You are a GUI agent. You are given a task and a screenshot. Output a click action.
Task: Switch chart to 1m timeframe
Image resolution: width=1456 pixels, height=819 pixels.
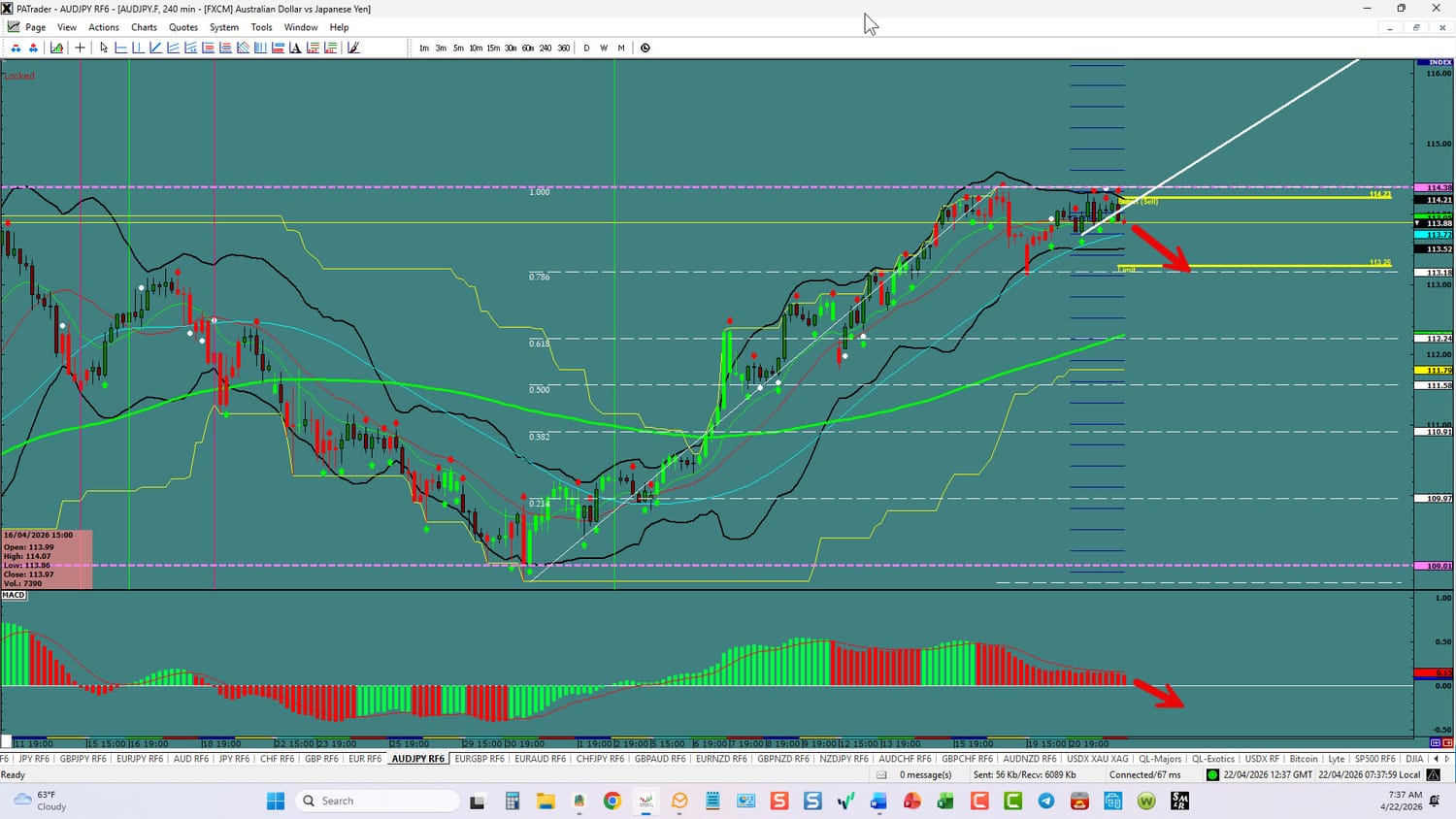(x=423, y=48)
